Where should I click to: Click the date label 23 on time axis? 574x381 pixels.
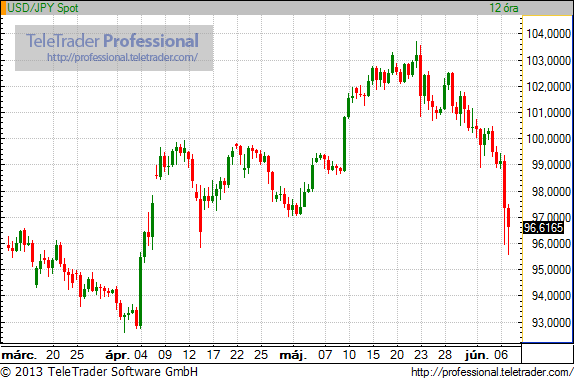[421, 355]
